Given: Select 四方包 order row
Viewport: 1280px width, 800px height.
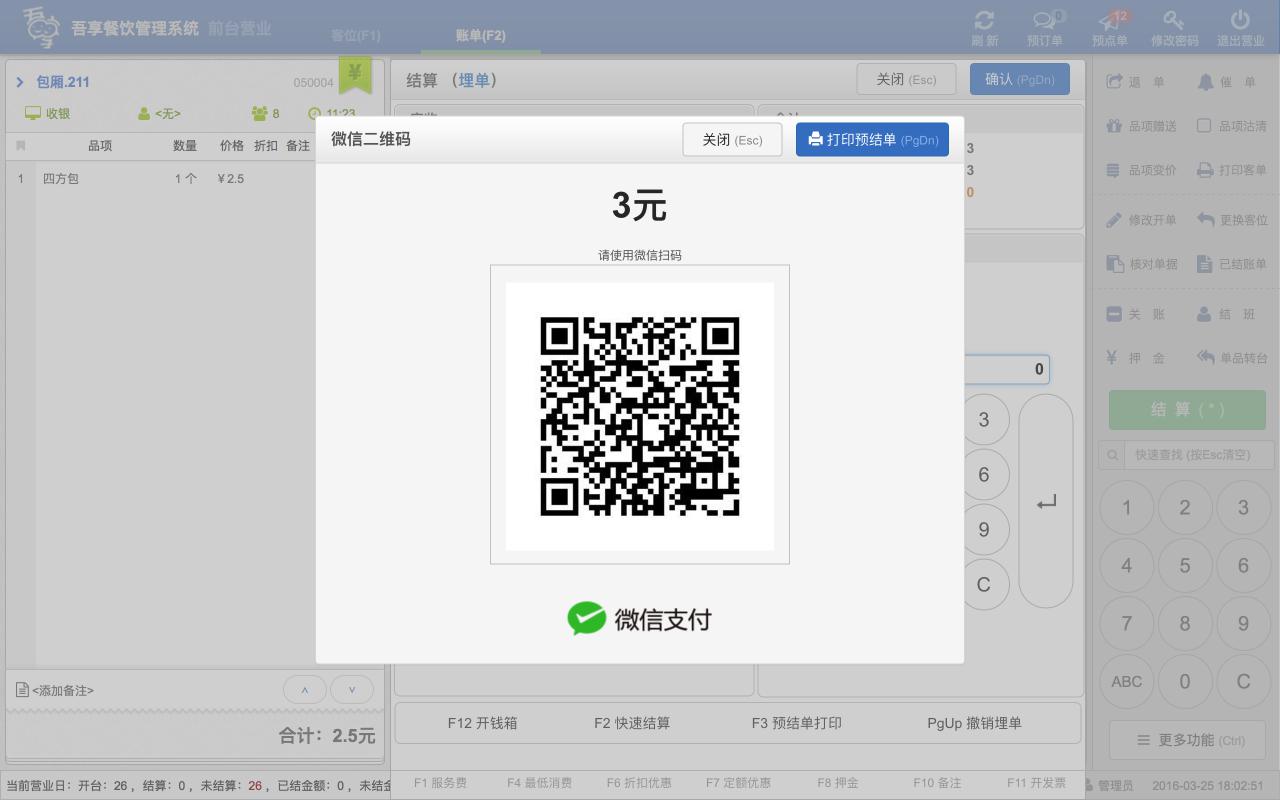Looking at the screenshot, I should click(x=195, y=179).
